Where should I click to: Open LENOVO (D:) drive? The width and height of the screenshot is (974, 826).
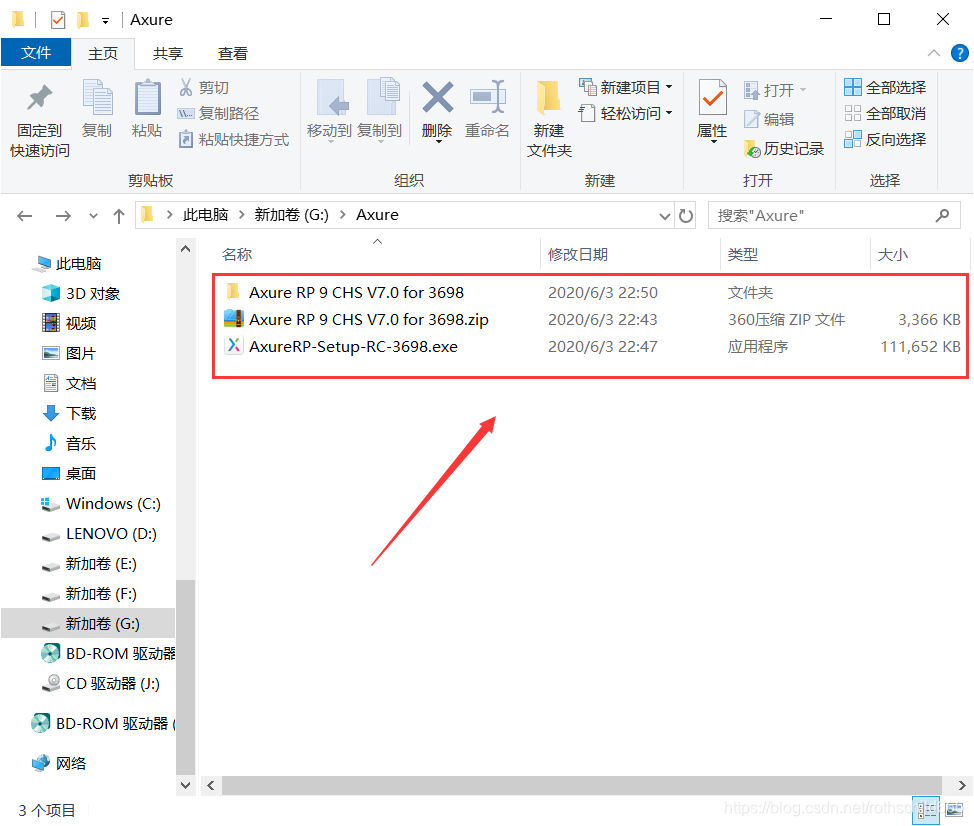pyautogui.click(x=99, y=534)
